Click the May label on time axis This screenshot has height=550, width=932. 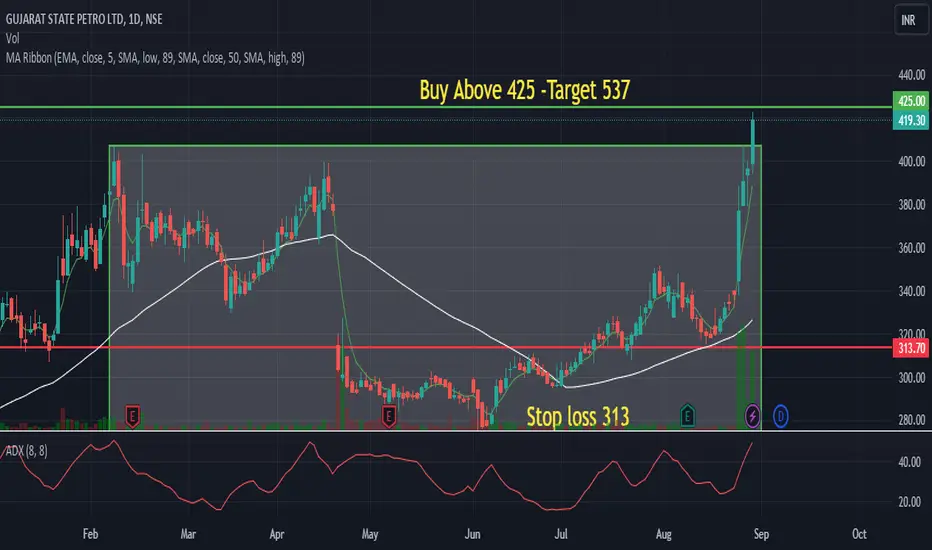[x=370, y=534]
